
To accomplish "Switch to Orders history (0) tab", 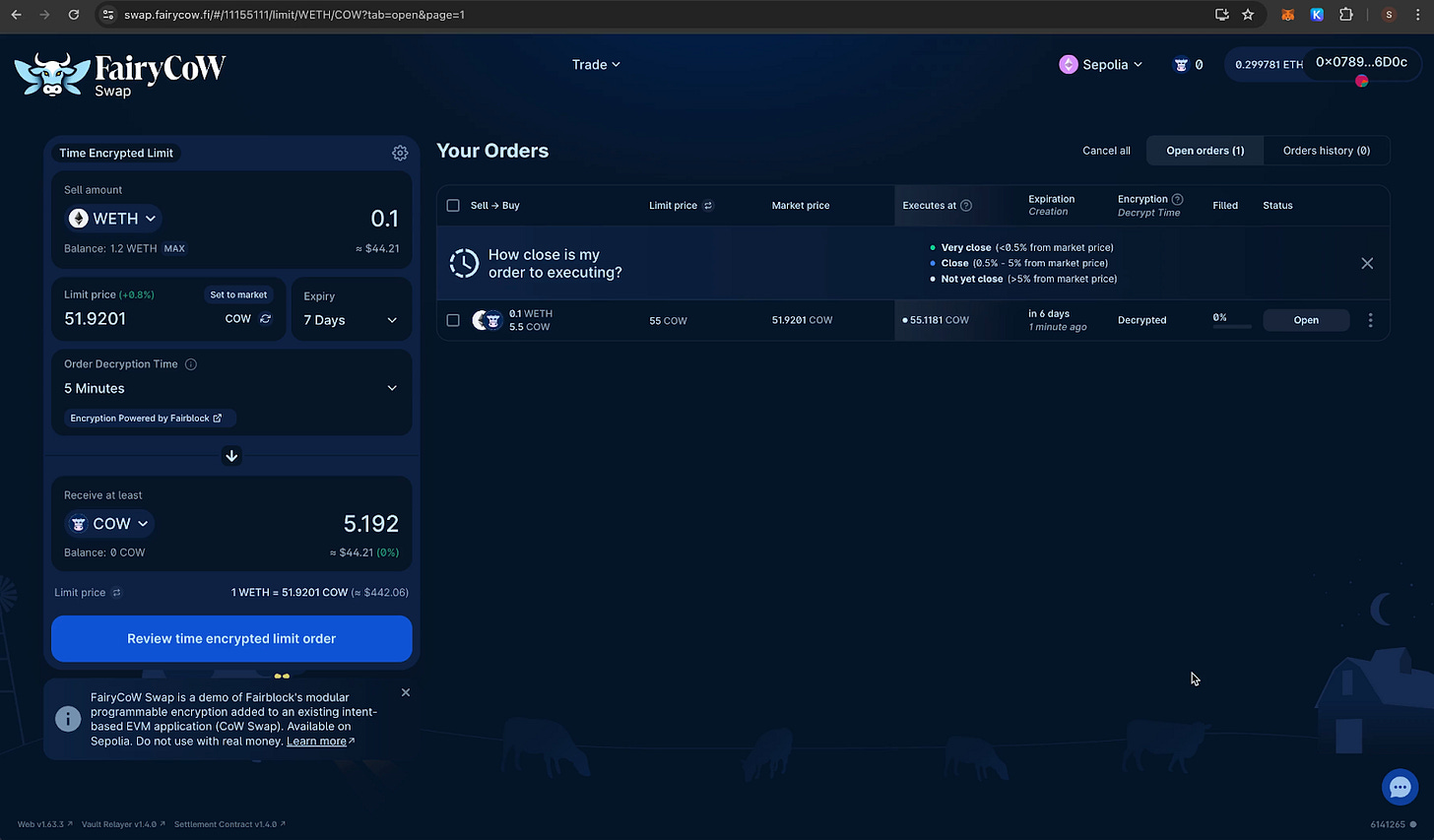I will [1326, 151].
